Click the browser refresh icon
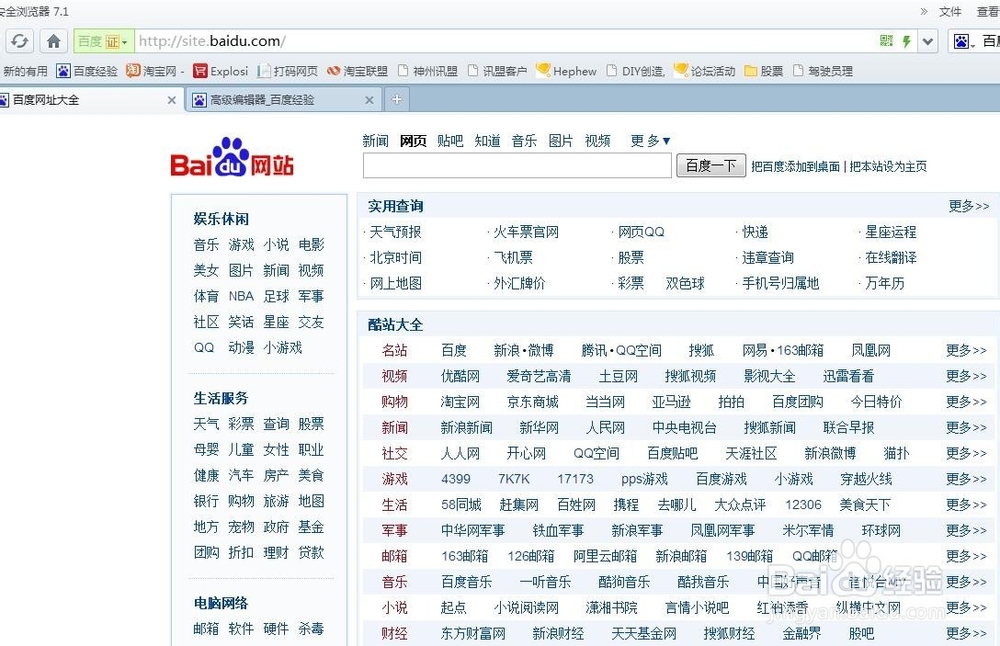Screen dimensions: 1000x646 [x=20, y=41]
